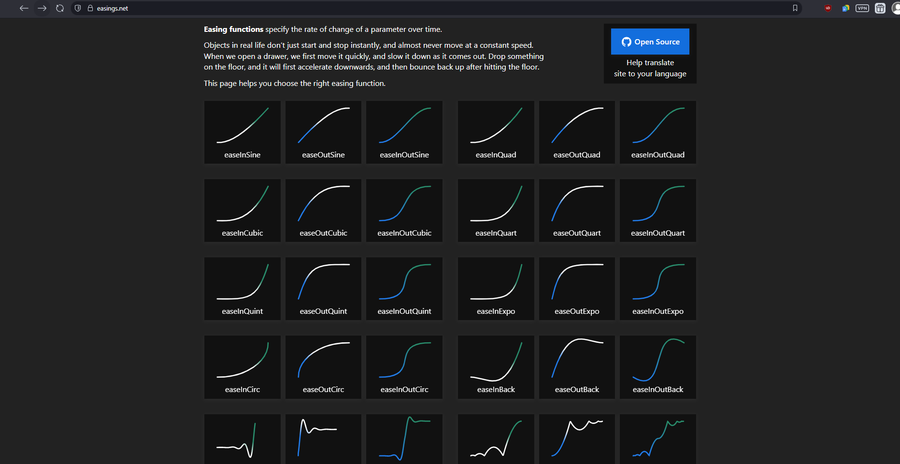Open the shield tracking protection icon
The width and height of the screenshot is (900, 464).
coord(78,8)
